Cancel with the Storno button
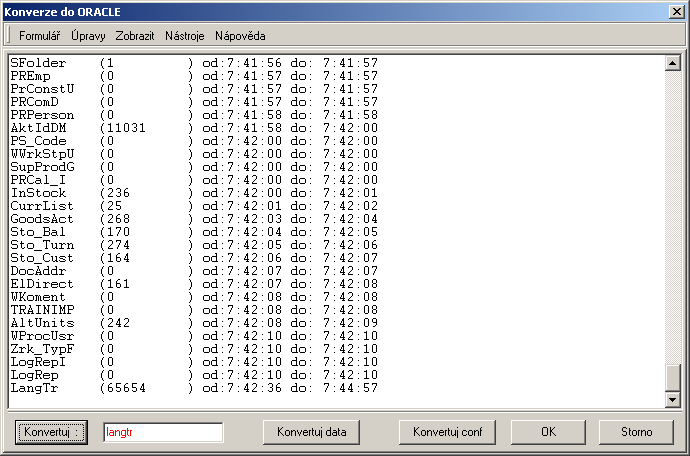Image resolution: width=690 pixels, height=456 pixels. 636,432
